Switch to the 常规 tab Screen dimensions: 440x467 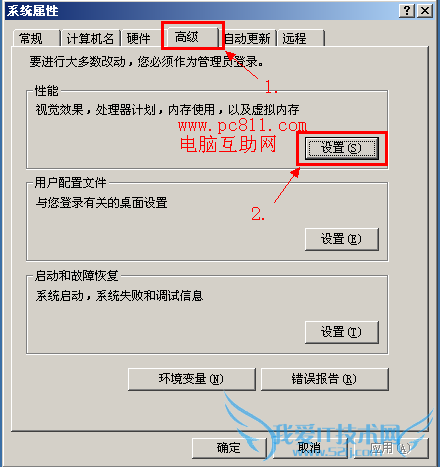coord(36,38)
